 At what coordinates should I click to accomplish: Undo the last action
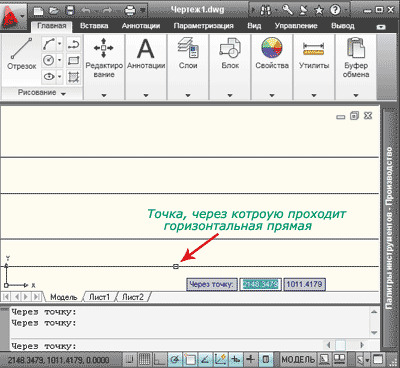click(86, 11)
